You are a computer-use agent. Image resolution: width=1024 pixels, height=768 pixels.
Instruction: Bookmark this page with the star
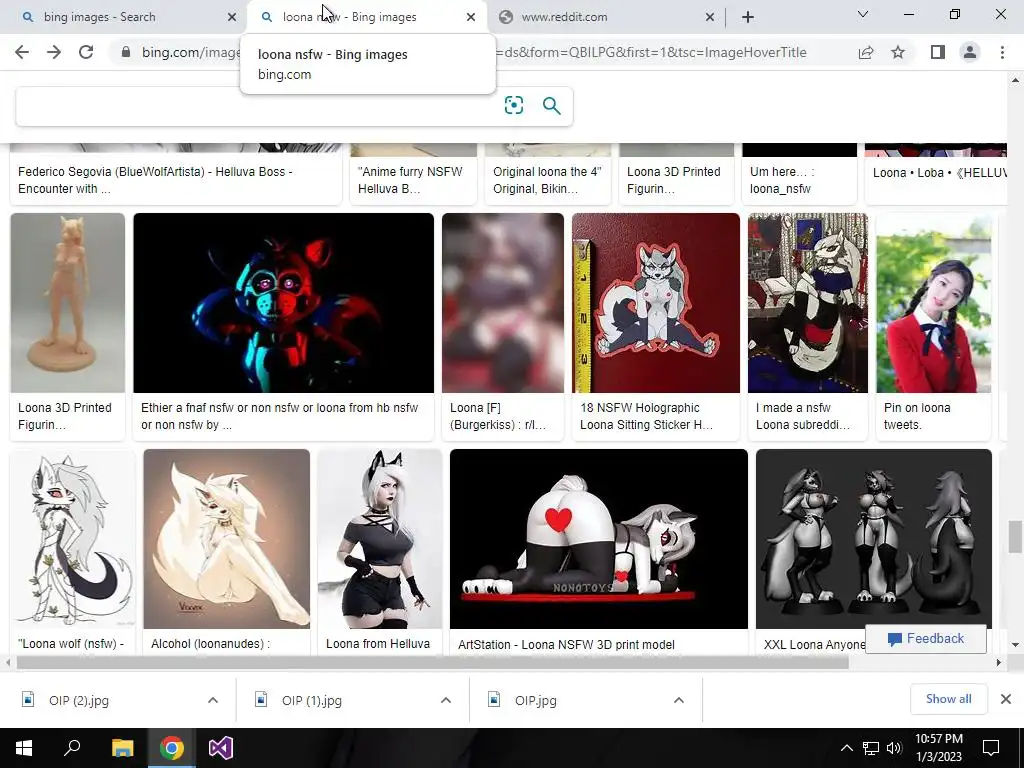pyautogui.click(x=898, y=52)
